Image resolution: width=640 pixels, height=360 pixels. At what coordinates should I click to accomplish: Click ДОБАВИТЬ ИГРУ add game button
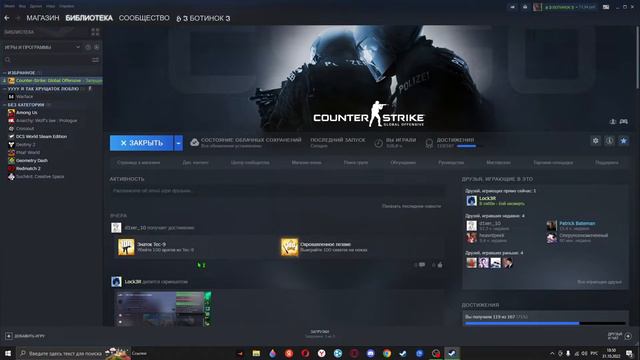(25, 336)
